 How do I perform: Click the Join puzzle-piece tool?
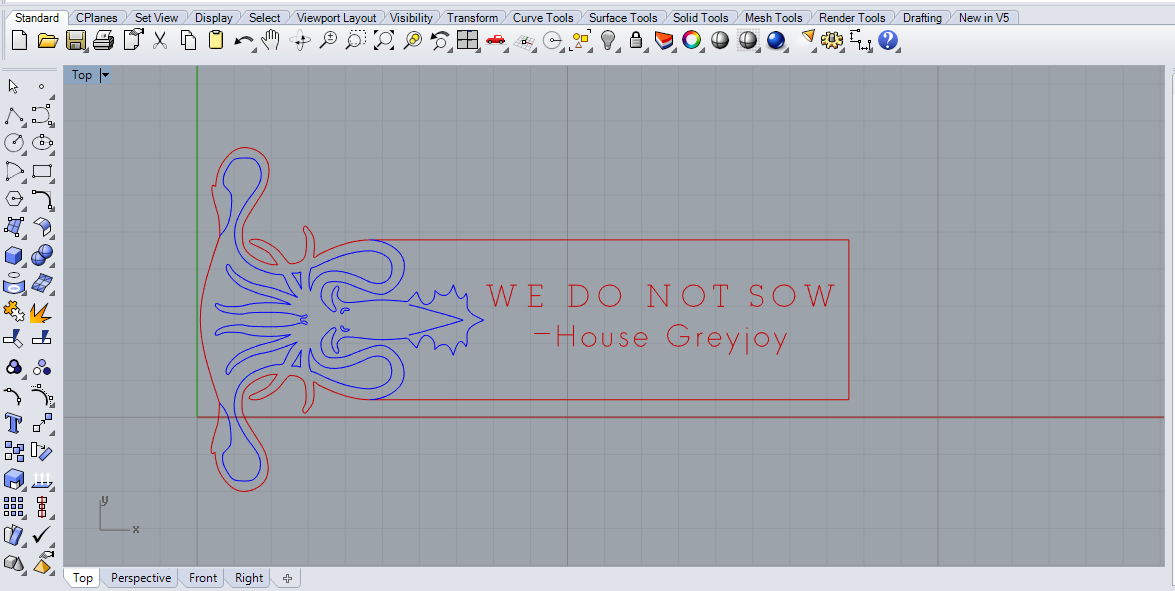(13, 311)
